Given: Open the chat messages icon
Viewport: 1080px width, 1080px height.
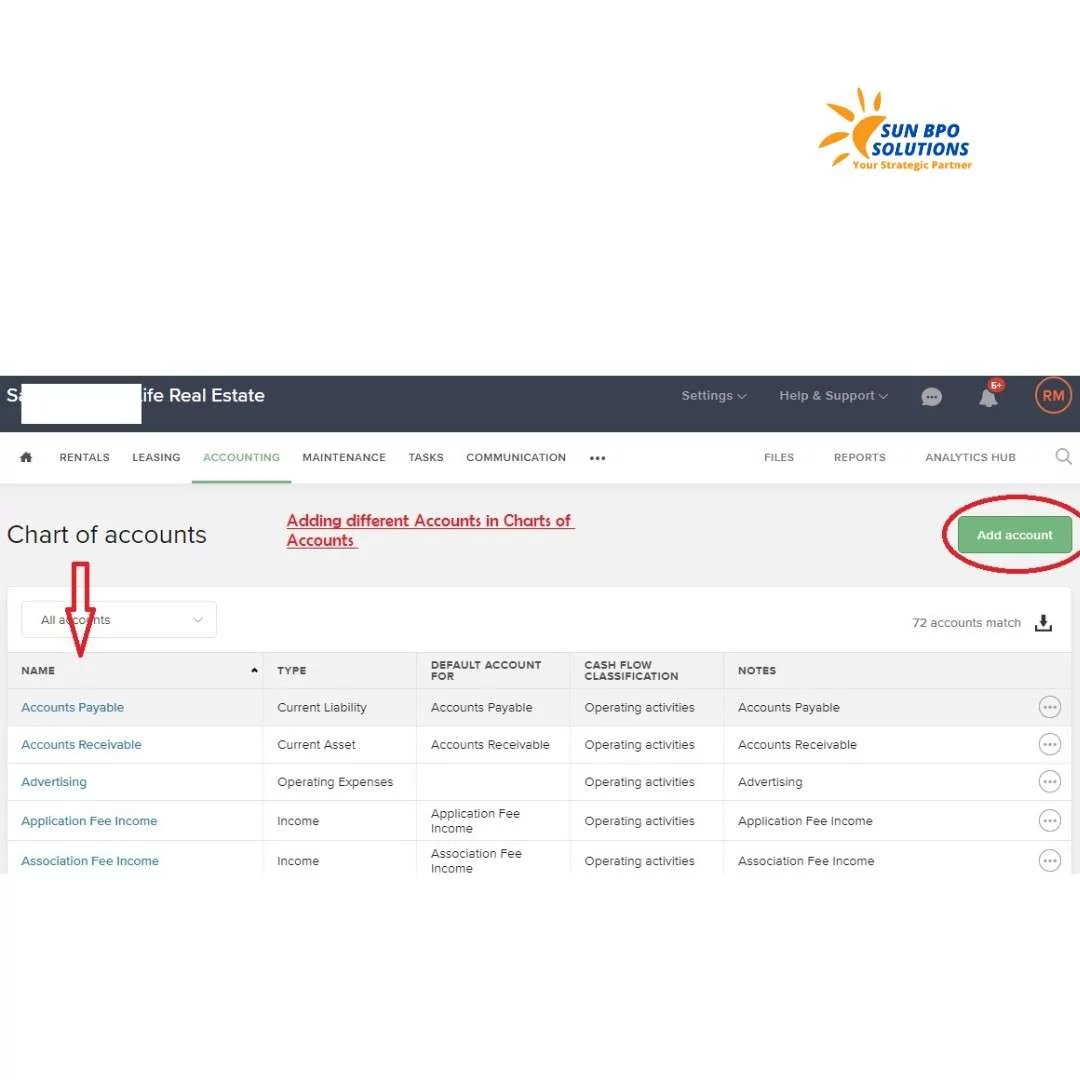Looking at the screenshot, I should coord(932,396).
